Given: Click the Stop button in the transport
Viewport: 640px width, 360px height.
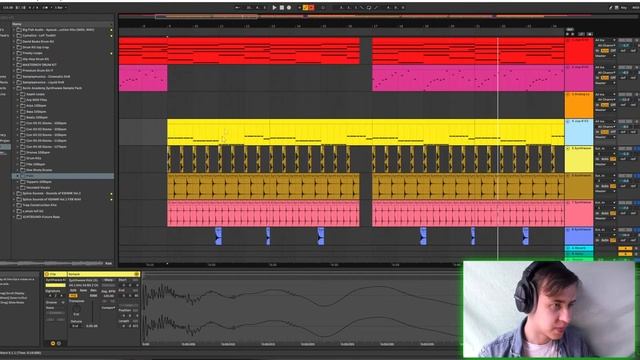Looking at the screenshot, I should [x=282, y=7].
